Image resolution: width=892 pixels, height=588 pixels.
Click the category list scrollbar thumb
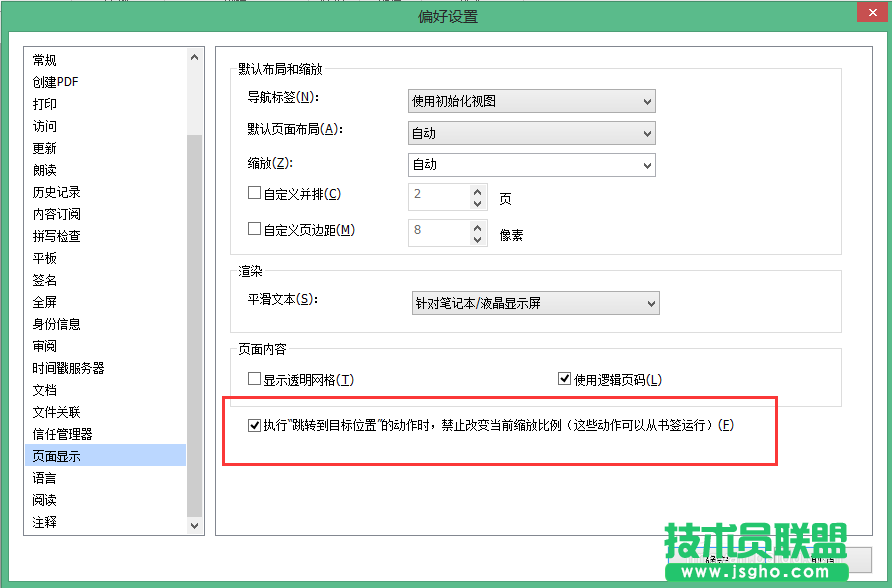[x=195, y=325]
